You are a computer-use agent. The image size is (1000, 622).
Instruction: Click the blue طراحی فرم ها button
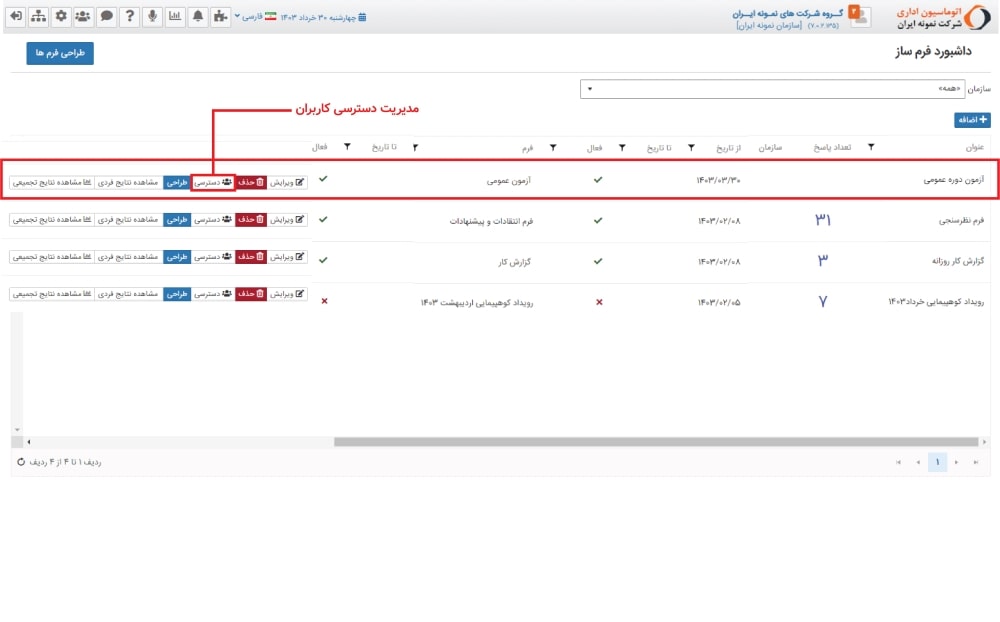(60, 54)
